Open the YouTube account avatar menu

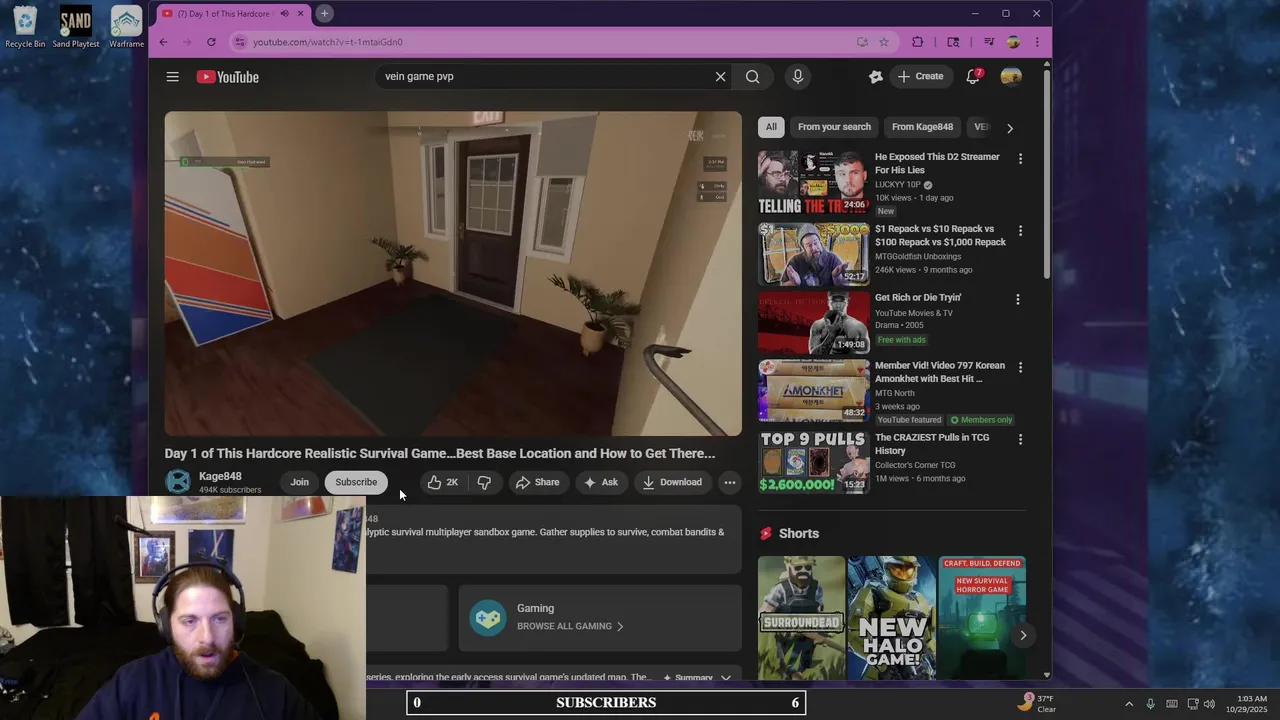click(x=1011, y=76)
